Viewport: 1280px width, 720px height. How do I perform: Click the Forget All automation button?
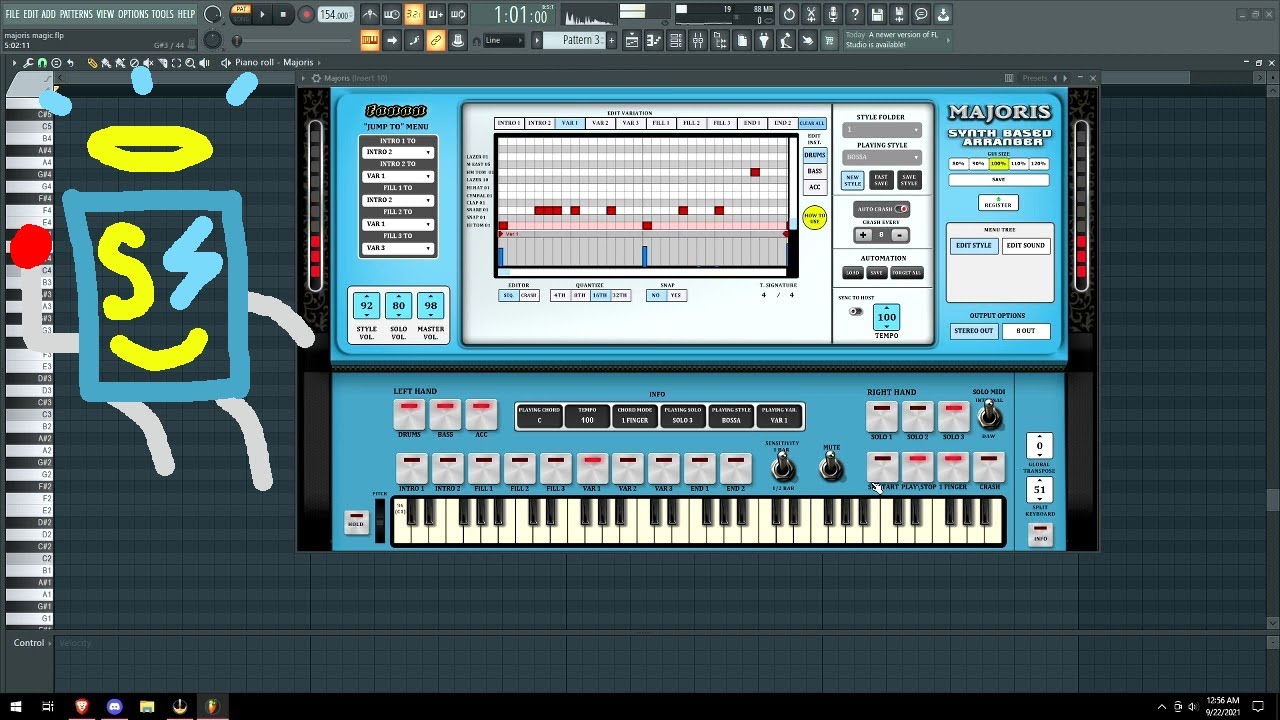click(x=907, y=272)
